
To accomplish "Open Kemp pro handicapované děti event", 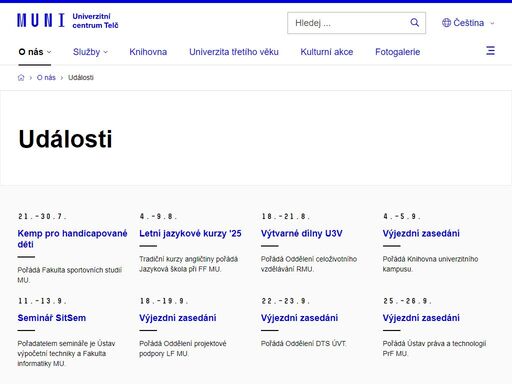I will point(72,239).
